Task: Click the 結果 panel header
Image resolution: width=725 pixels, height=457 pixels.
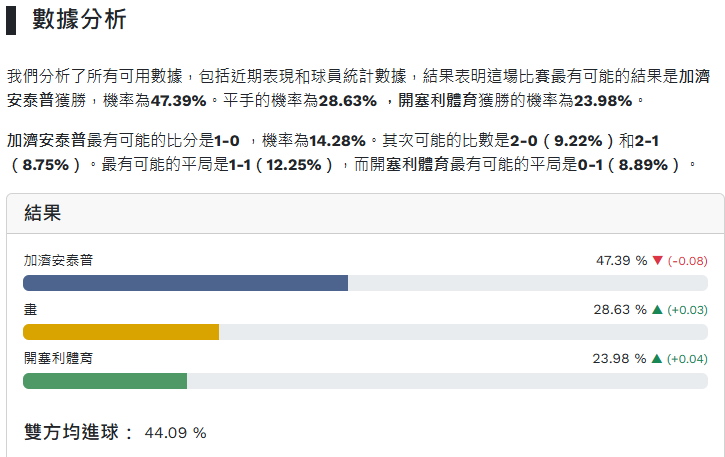Action: click(43, 211)
